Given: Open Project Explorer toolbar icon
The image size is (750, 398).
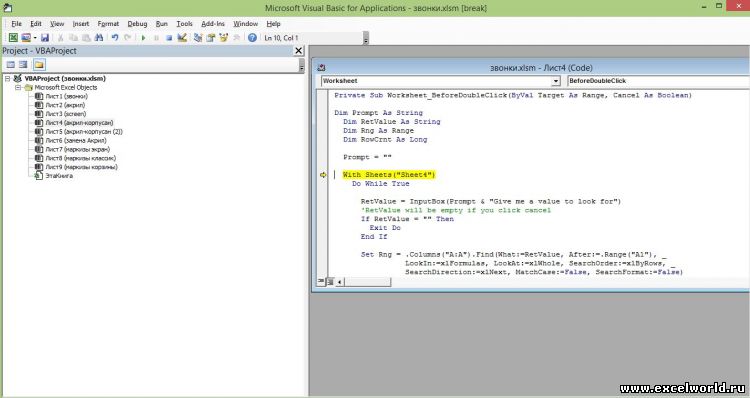Looking at the screenshot, I should pos(198,38).
